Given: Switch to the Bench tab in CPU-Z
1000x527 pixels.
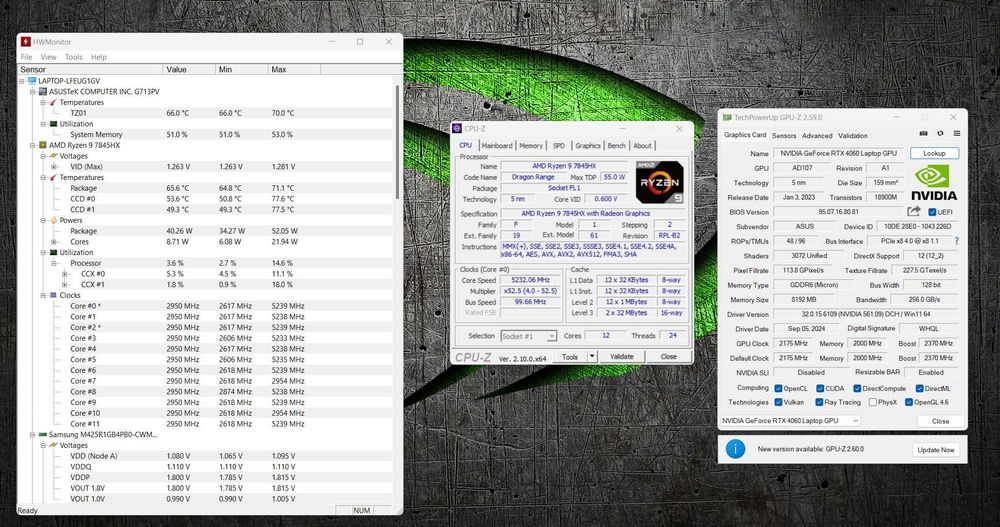Looking at the screenshot, I should 616,146.
